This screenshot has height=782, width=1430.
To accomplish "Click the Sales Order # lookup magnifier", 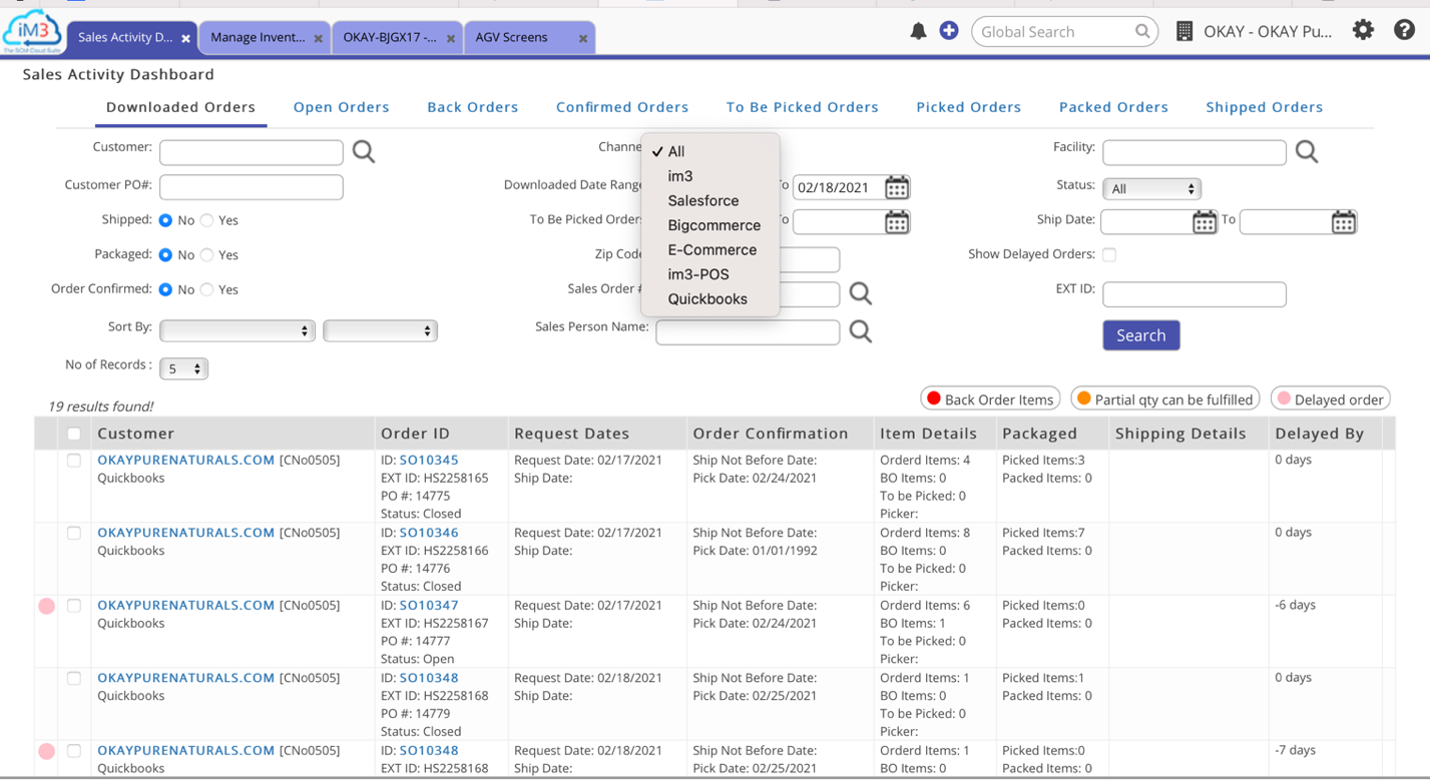I will (860, 294).
